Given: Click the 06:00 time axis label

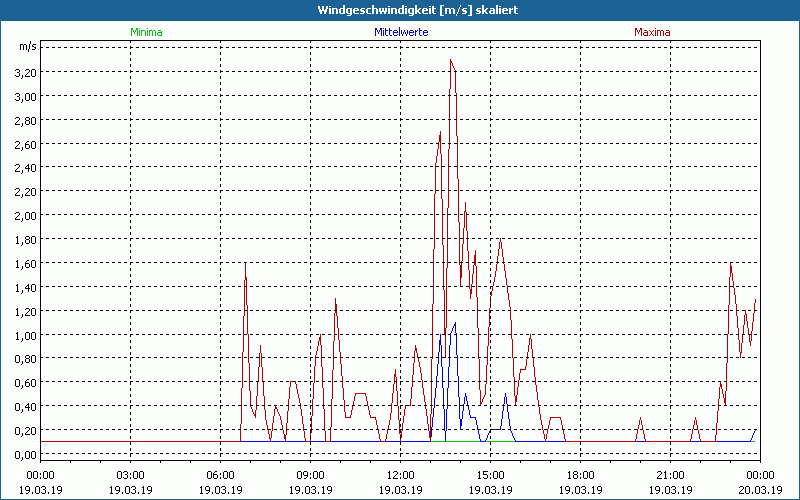Looking at the screenshot, I should tap(220, 474).
